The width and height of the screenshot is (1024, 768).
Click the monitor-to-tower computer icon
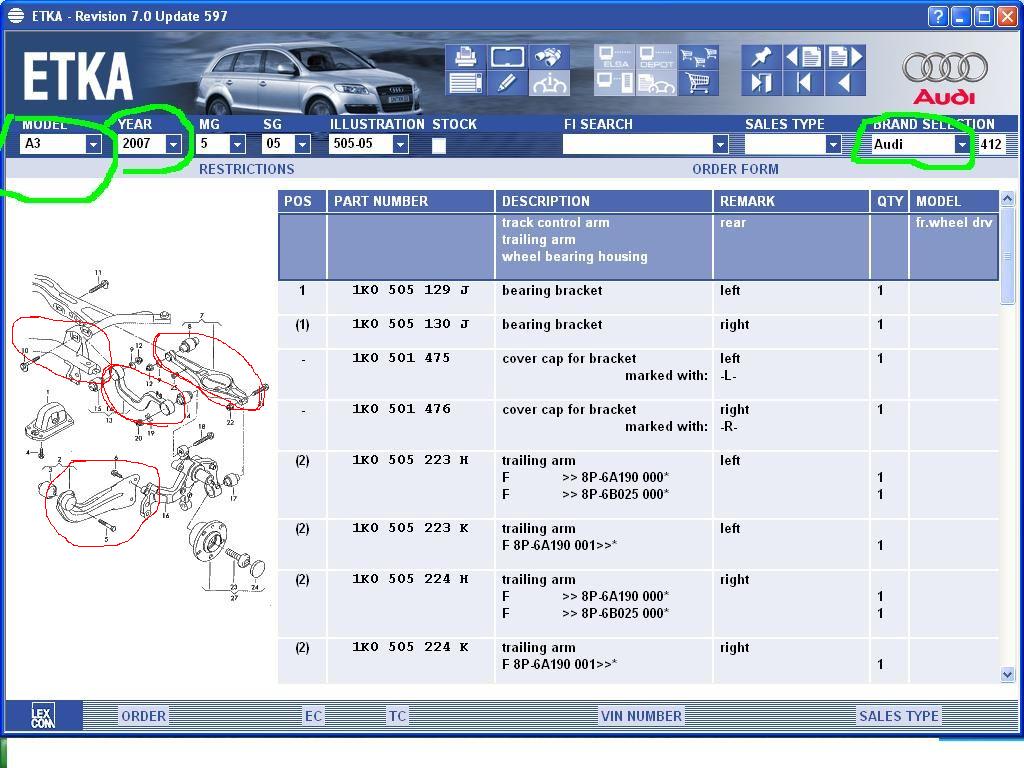pos(614,84)
